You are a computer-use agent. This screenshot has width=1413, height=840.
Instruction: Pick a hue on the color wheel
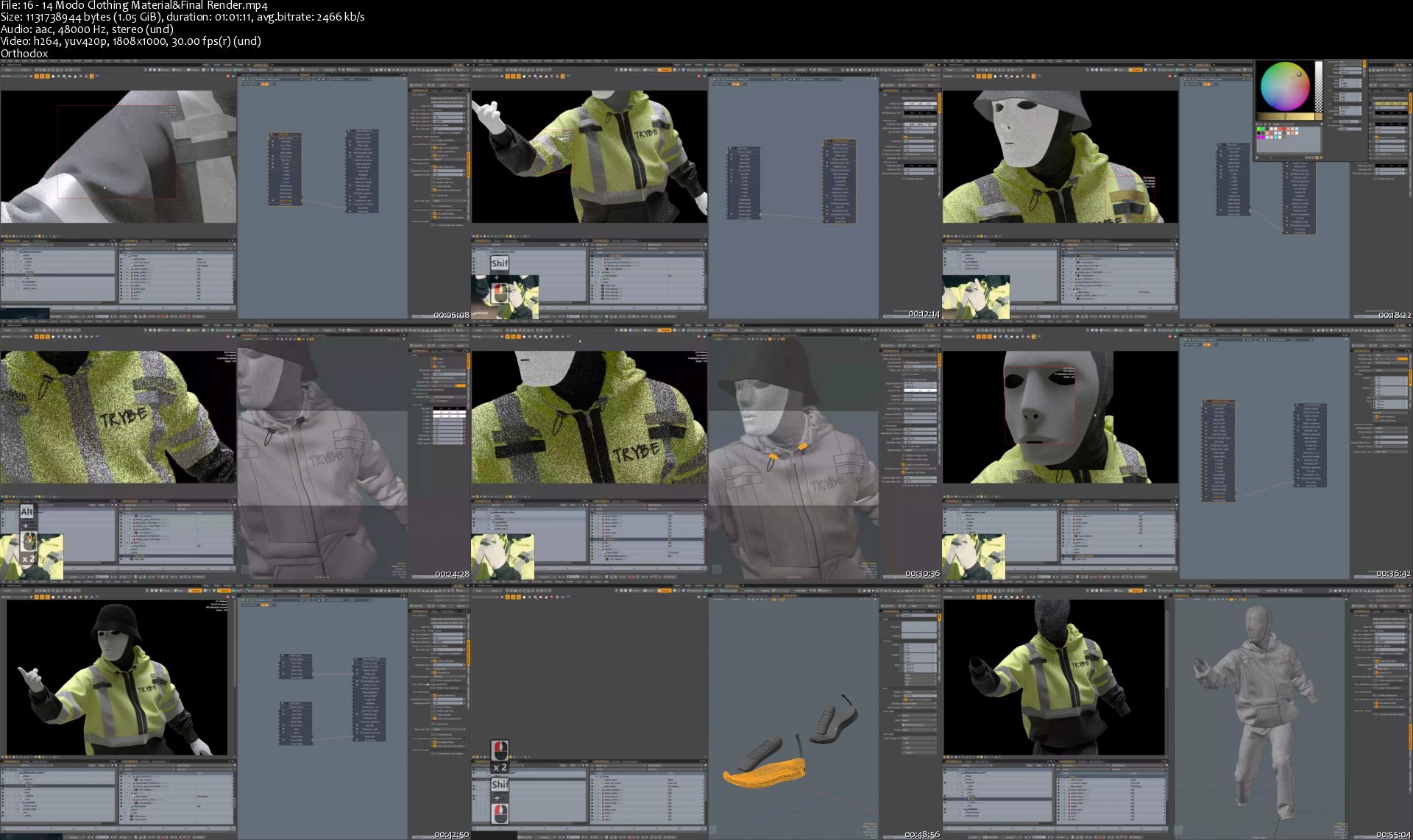click(1284, 86)
